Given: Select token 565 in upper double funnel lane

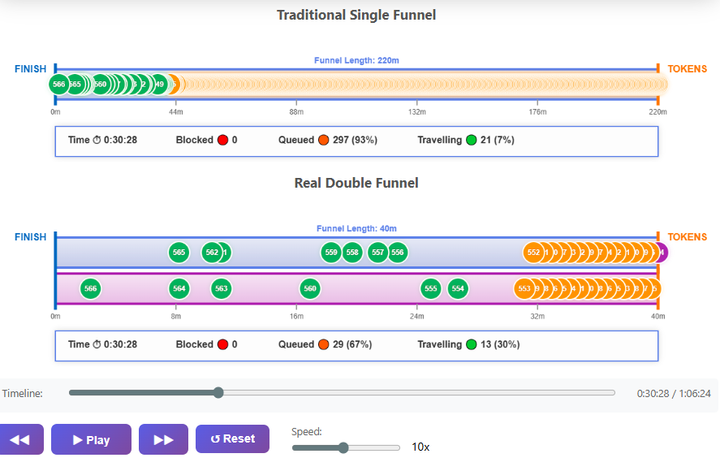Looking at the screenshot, I should tap(179, 252).
